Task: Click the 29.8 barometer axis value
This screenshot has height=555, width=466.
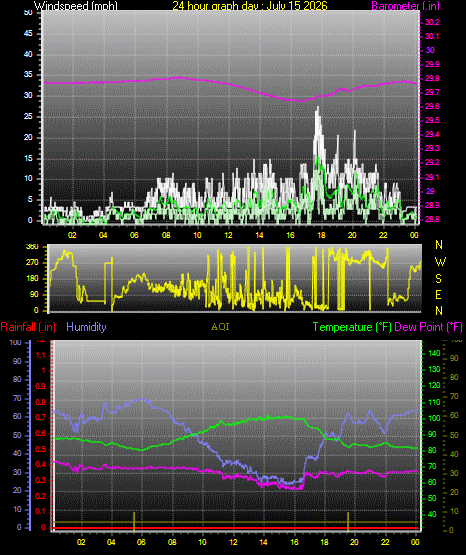Action: [432, 78]
